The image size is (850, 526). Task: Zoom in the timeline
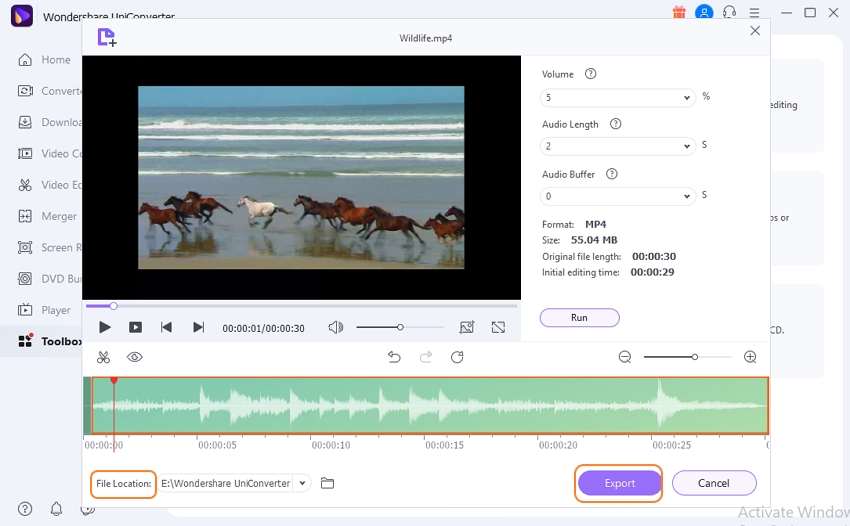pos(750,357)
